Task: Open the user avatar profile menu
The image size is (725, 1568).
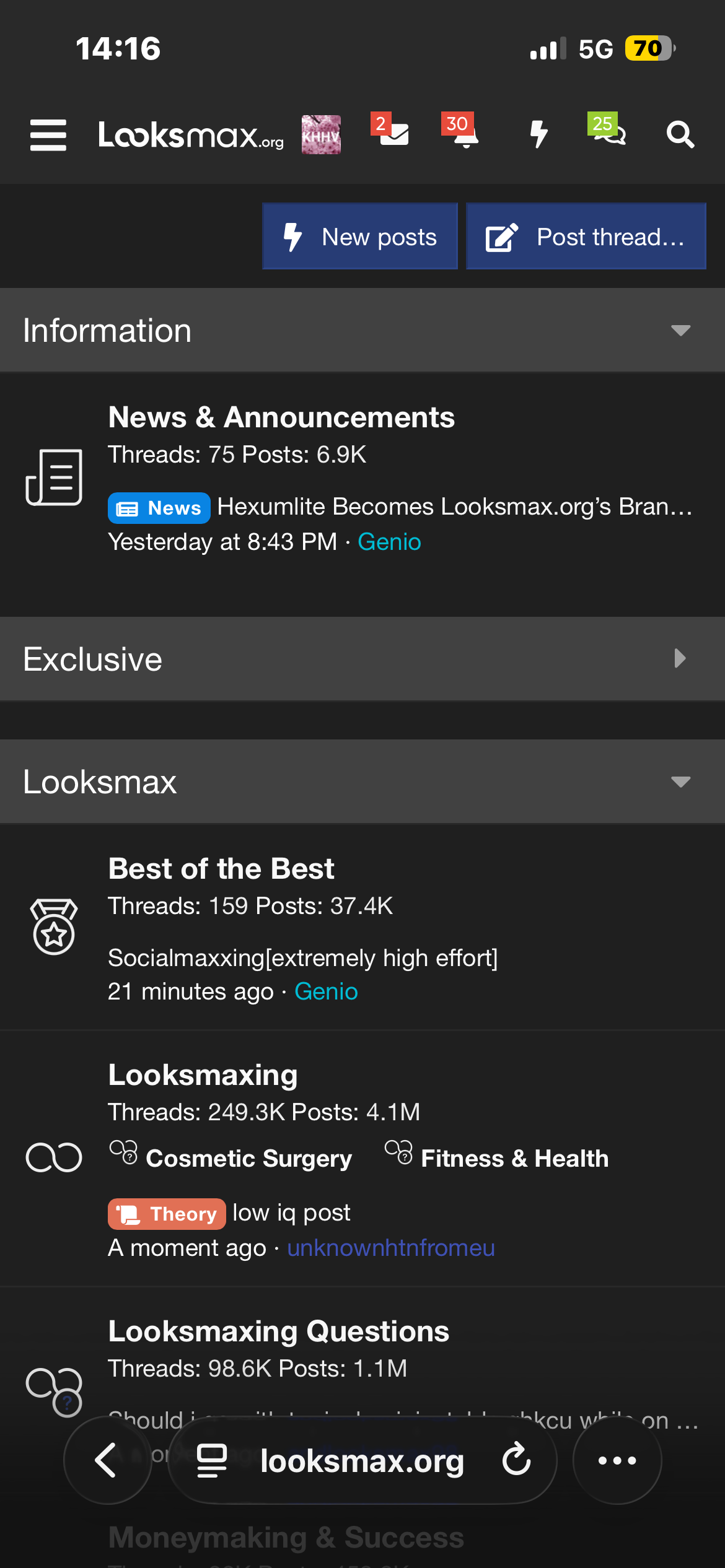Action: [321, 134]
